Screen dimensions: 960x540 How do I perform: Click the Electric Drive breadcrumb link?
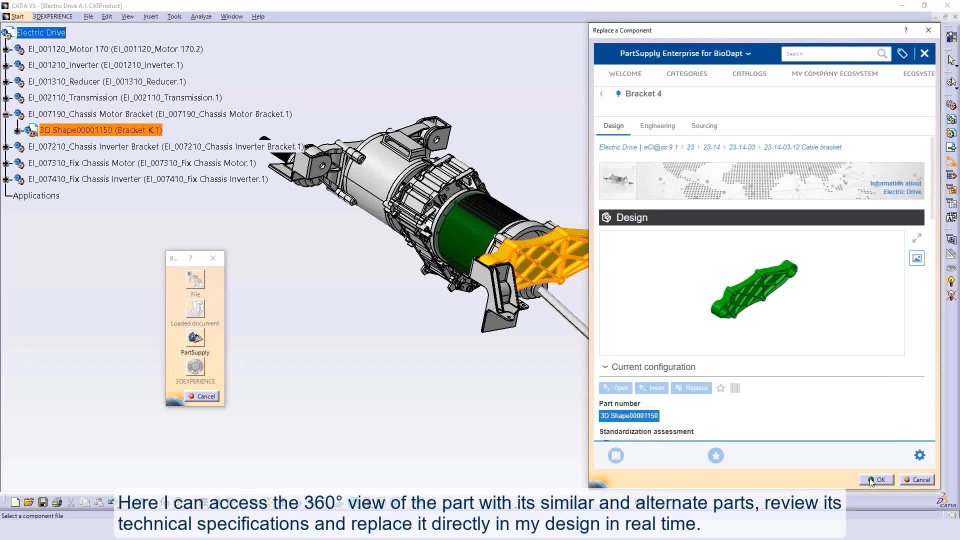(x=618, y=148)
